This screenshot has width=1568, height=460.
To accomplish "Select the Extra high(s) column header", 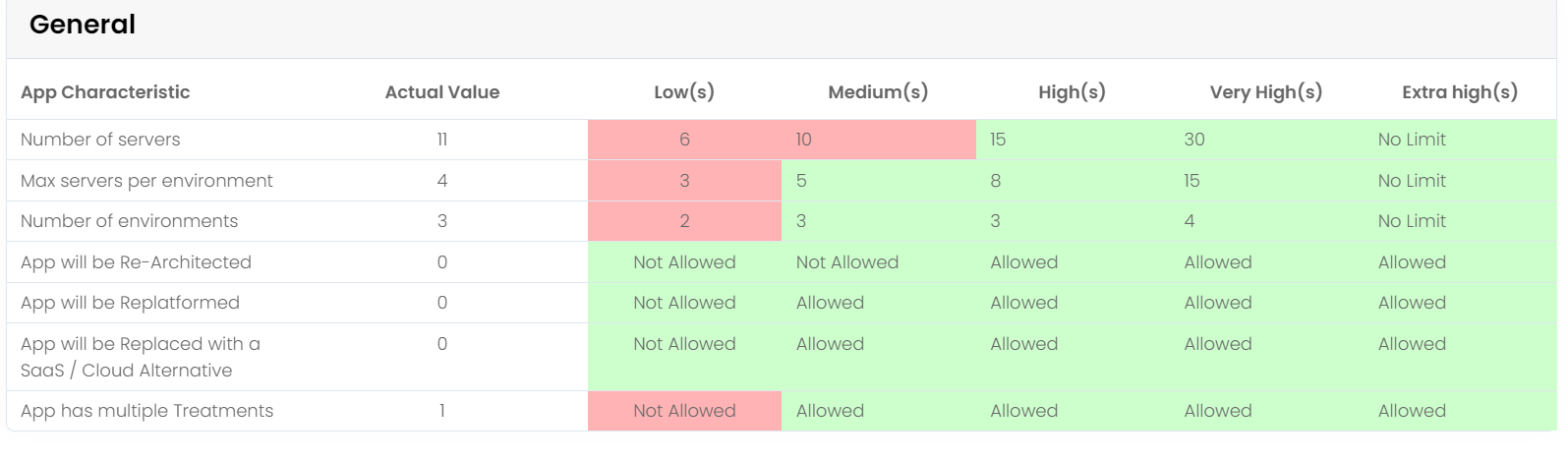I will (1460, 92).
